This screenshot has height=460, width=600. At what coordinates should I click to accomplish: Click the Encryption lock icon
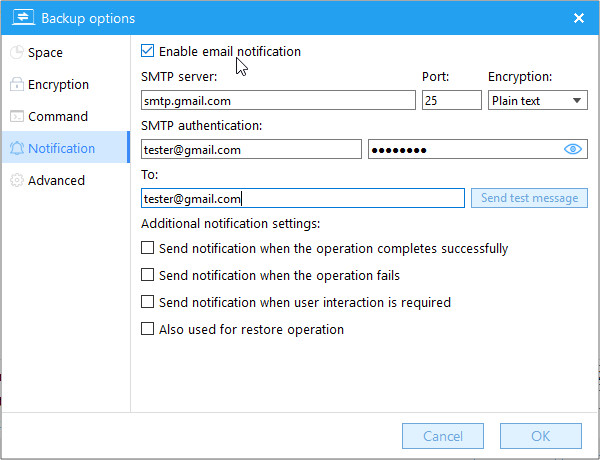click(17, 85)
